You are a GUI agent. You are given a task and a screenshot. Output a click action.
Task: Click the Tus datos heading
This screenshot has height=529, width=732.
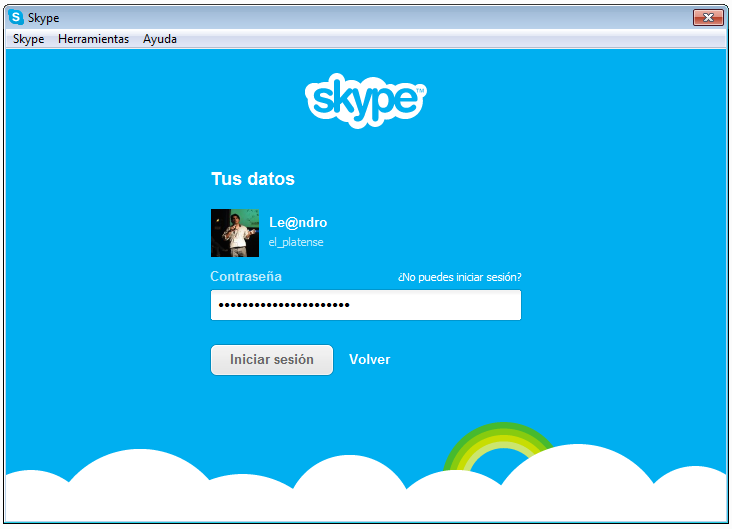tap(253, 179)
